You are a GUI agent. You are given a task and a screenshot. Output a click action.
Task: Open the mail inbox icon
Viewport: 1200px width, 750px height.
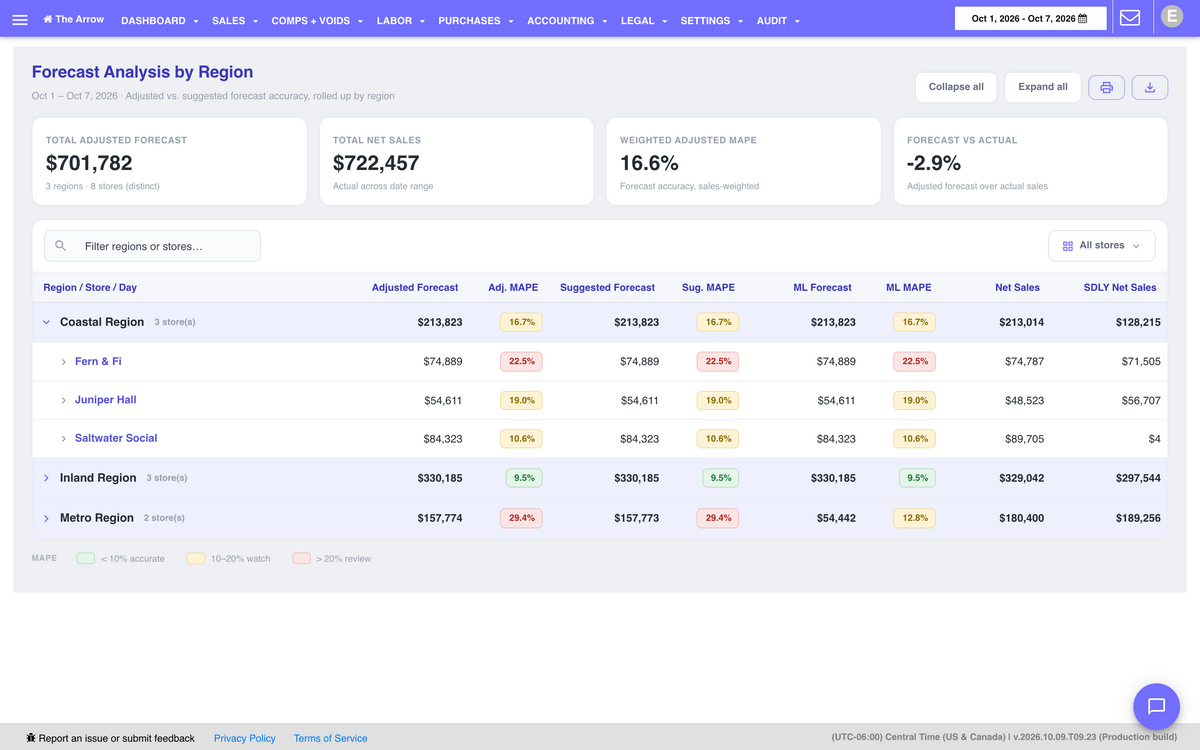pyautogui.click(x=1130, y=18)
